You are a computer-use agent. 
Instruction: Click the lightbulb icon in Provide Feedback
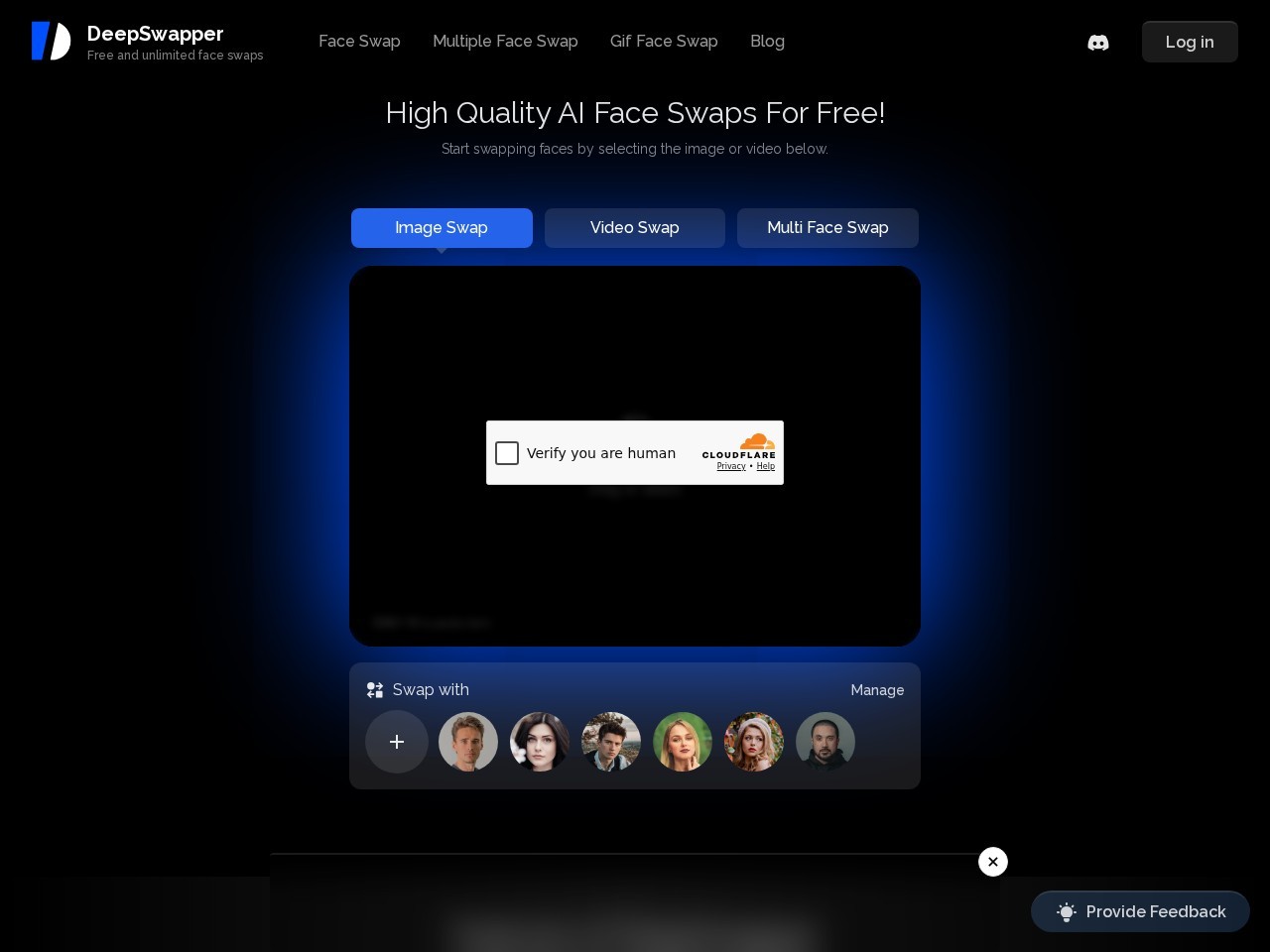(x=1066, y=911)
